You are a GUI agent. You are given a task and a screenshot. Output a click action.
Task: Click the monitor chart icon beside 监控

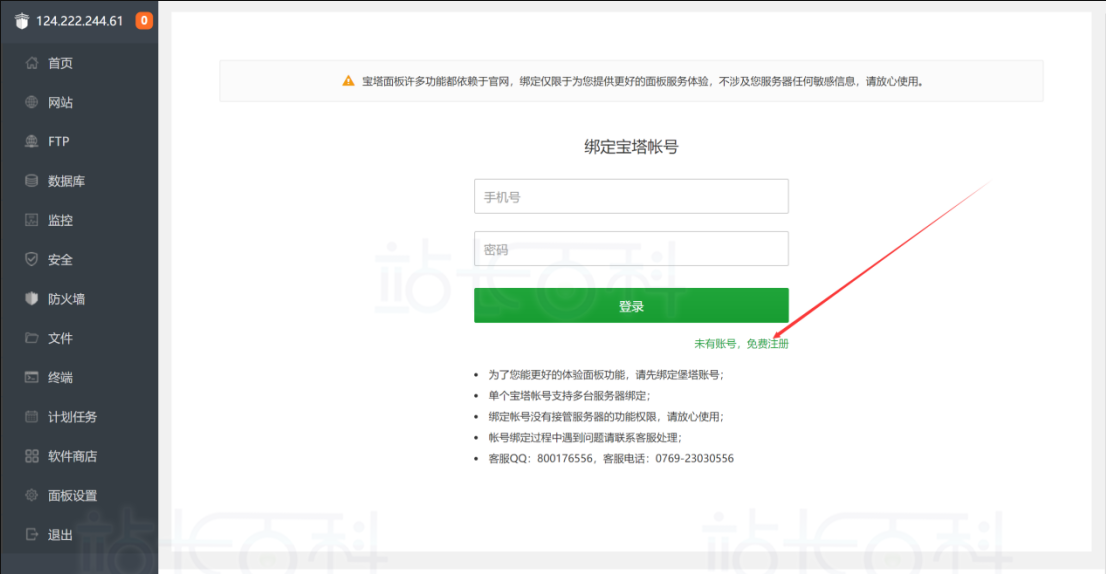(x=32, y=220)
